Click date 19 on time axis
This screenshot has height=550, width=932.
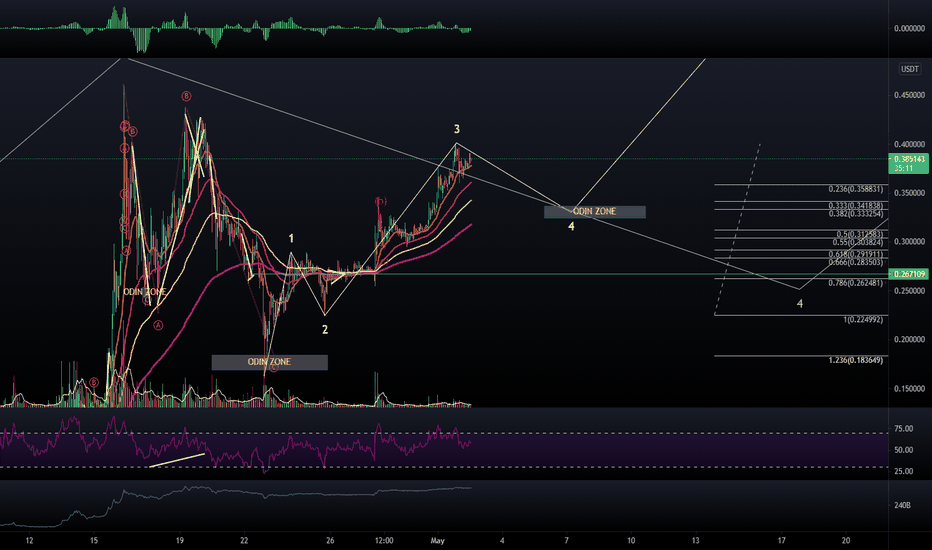180,540
